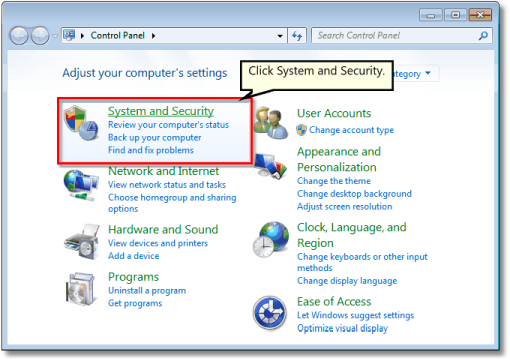Open the Network and Internet heading
Viewport: 510px width, 361px height.
tap(163, 171)
